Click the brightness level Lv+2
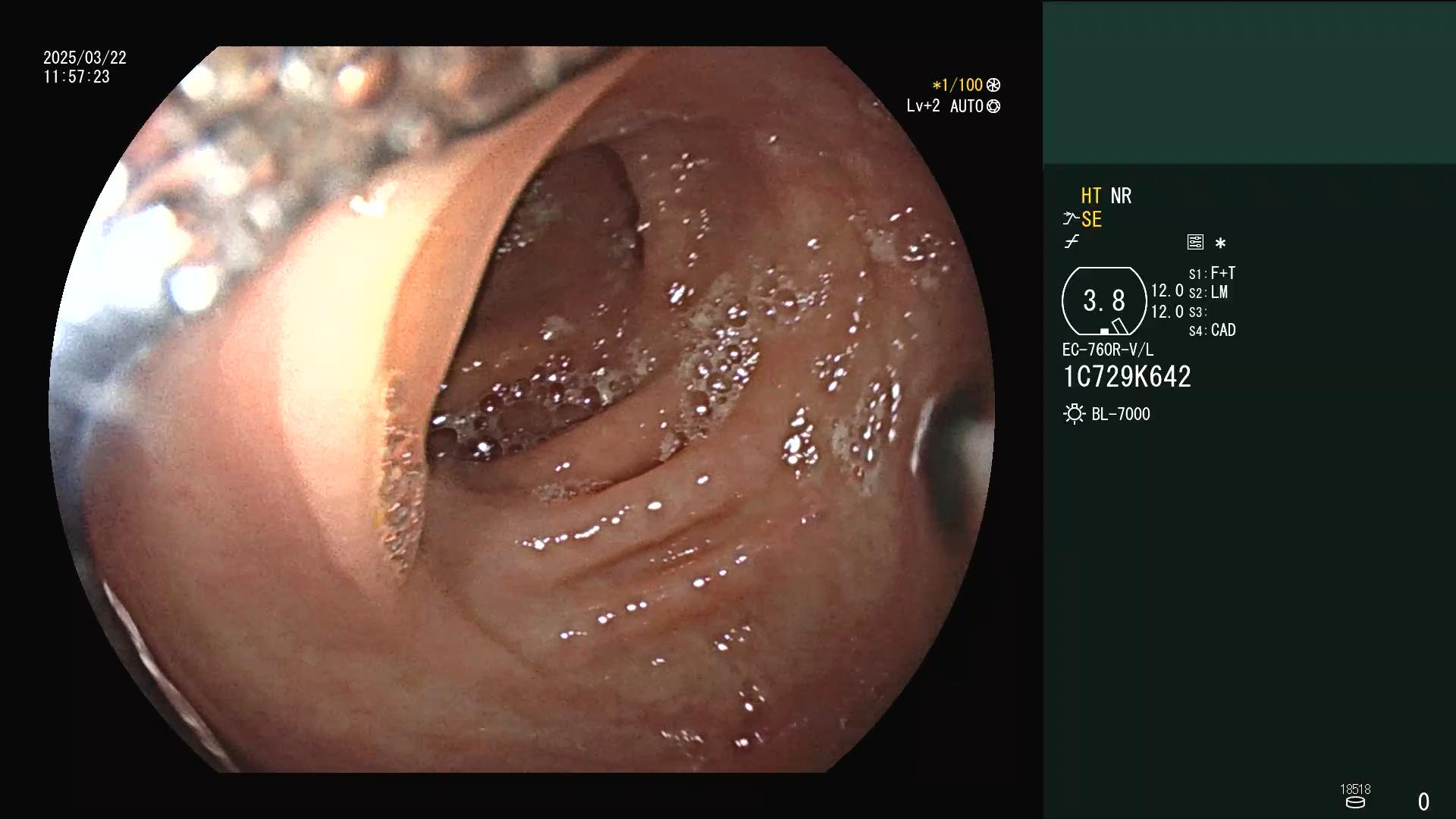This screenshot has height=819, width=1456. [x=923, y=106]
